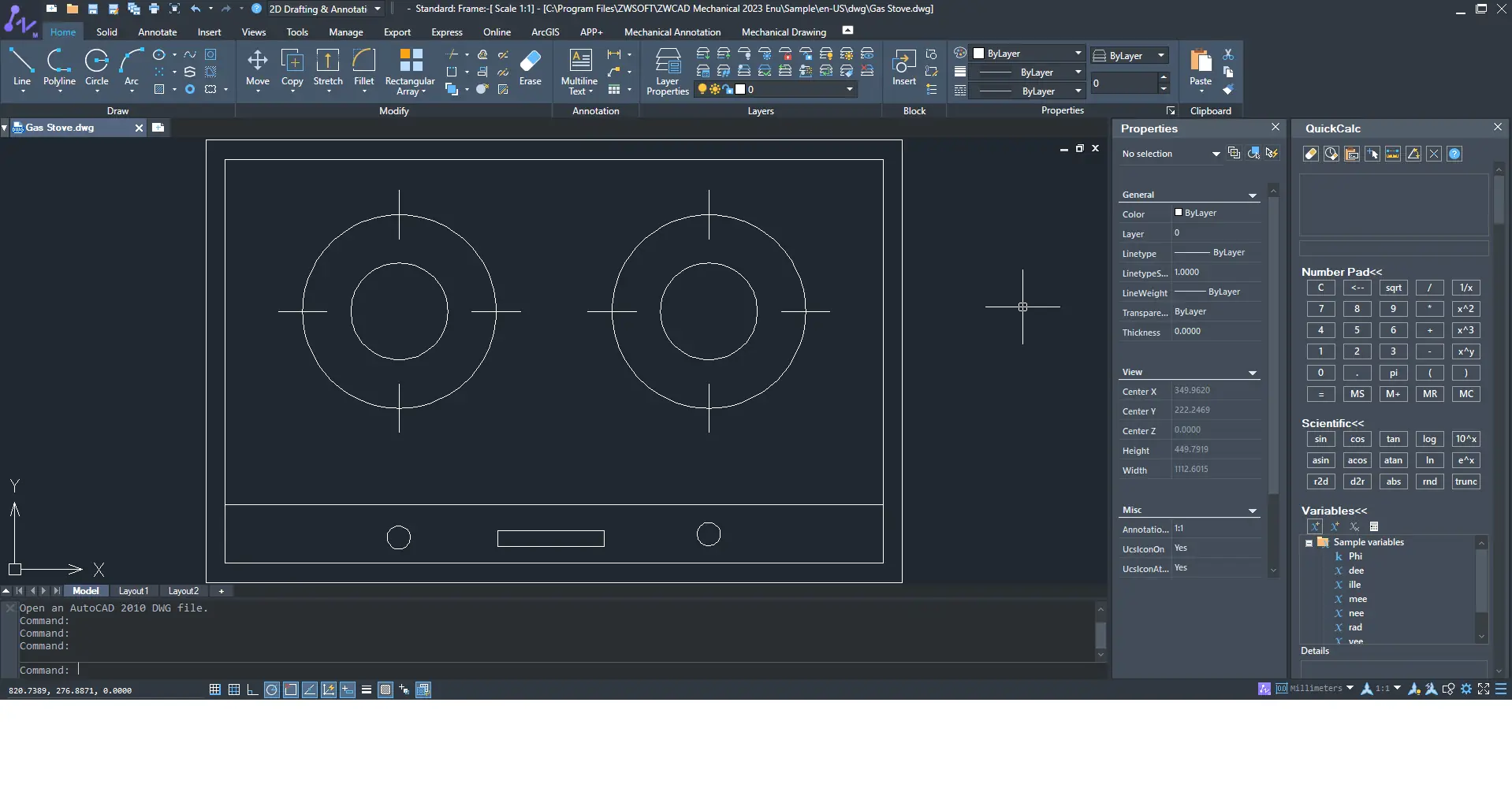This screenshot has width=1512, height=788.
Task: Open the No selection dropdown
Action: pyautogui.click(x=1216, y=154)
